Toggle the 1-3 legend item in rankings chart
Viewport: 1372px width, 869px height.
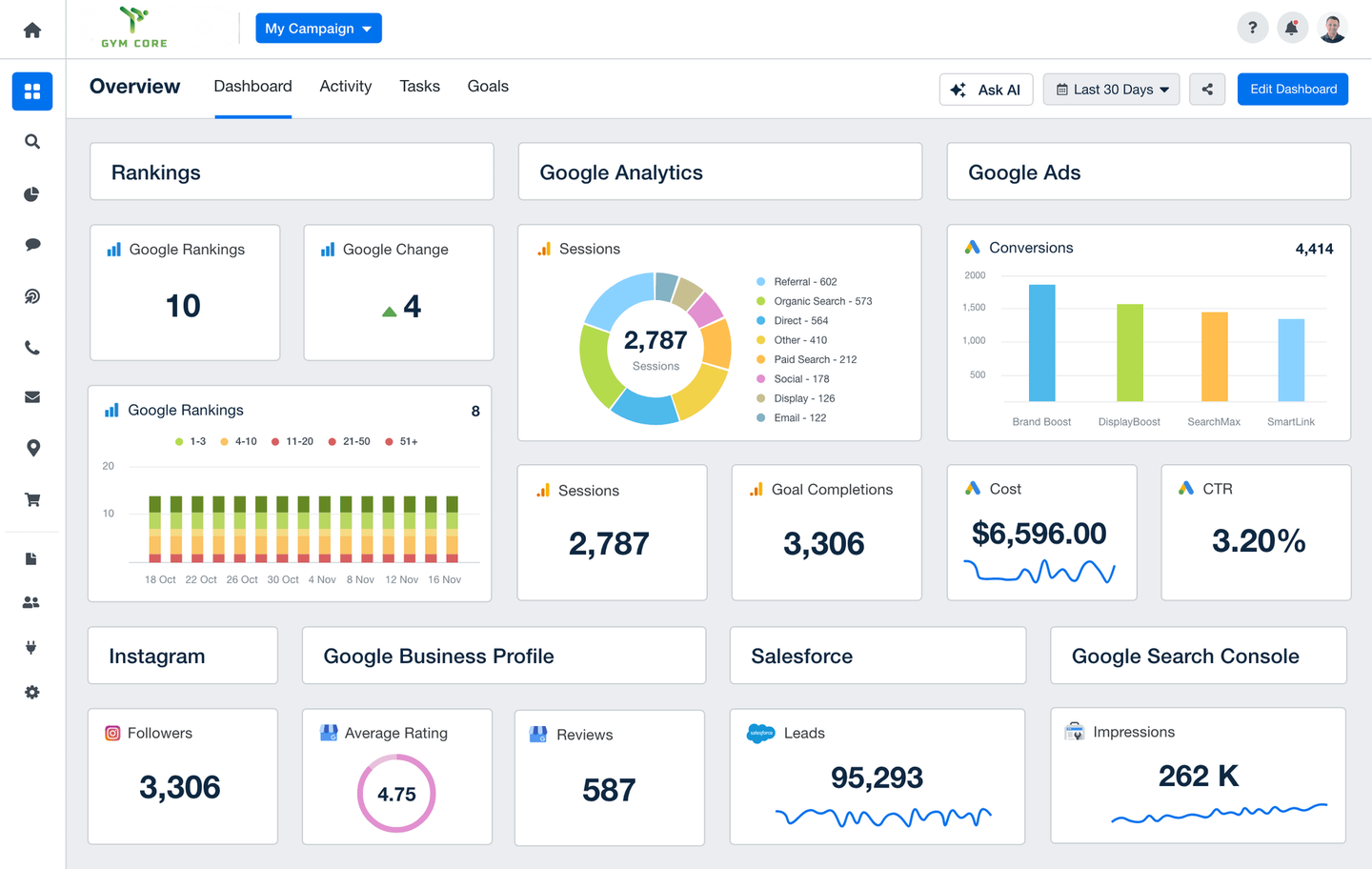[x=191, y=442]
